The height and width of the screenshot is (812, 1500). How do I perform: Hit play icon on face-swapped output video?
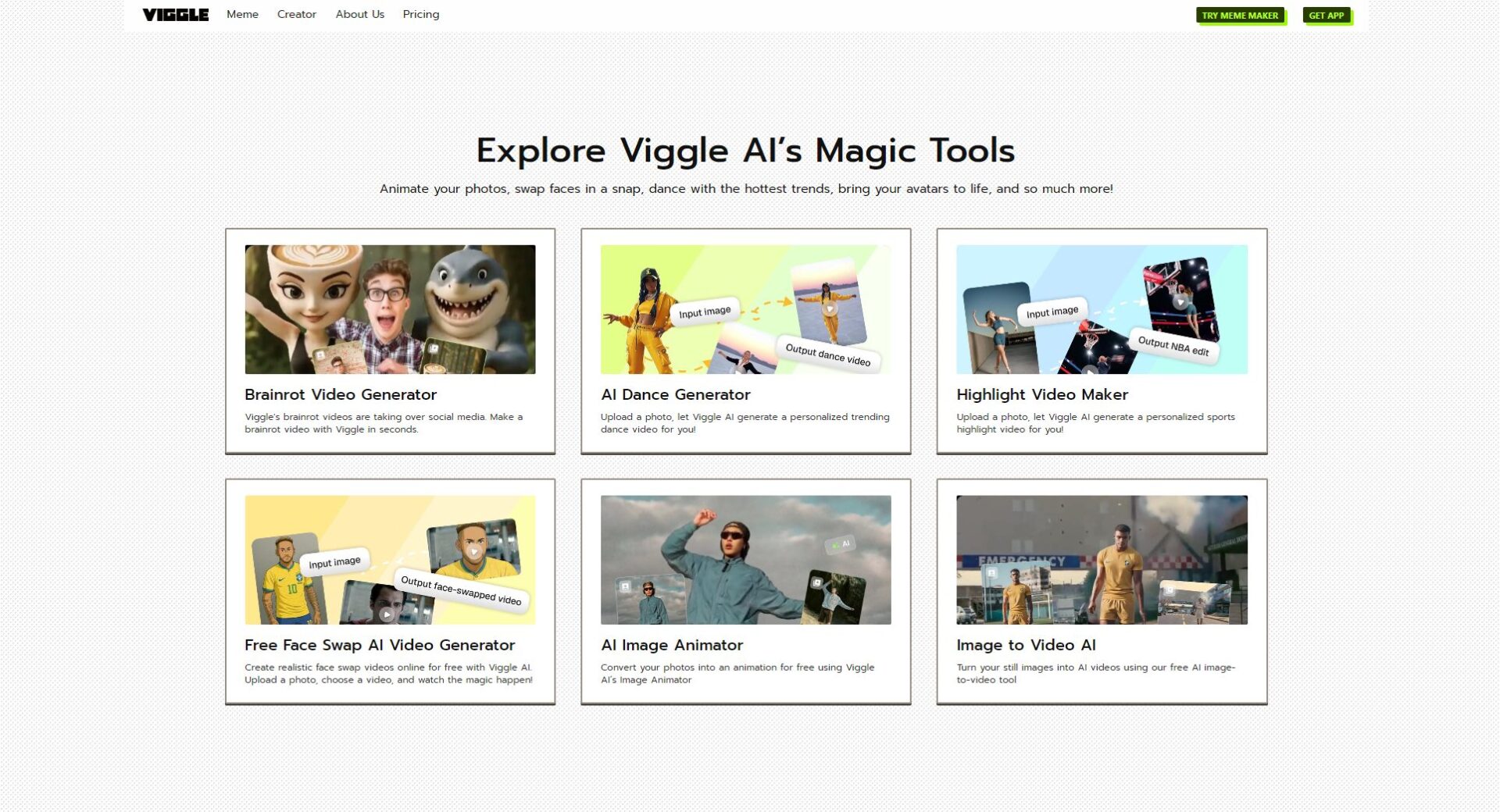(473, 551)
